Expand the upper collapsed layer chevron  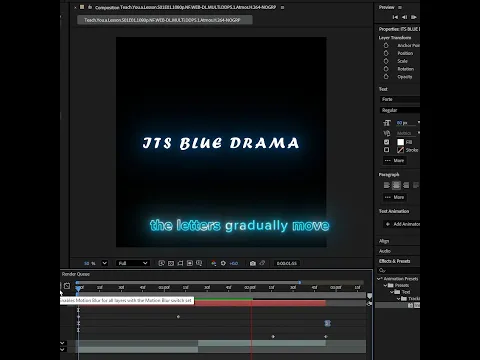62,343
